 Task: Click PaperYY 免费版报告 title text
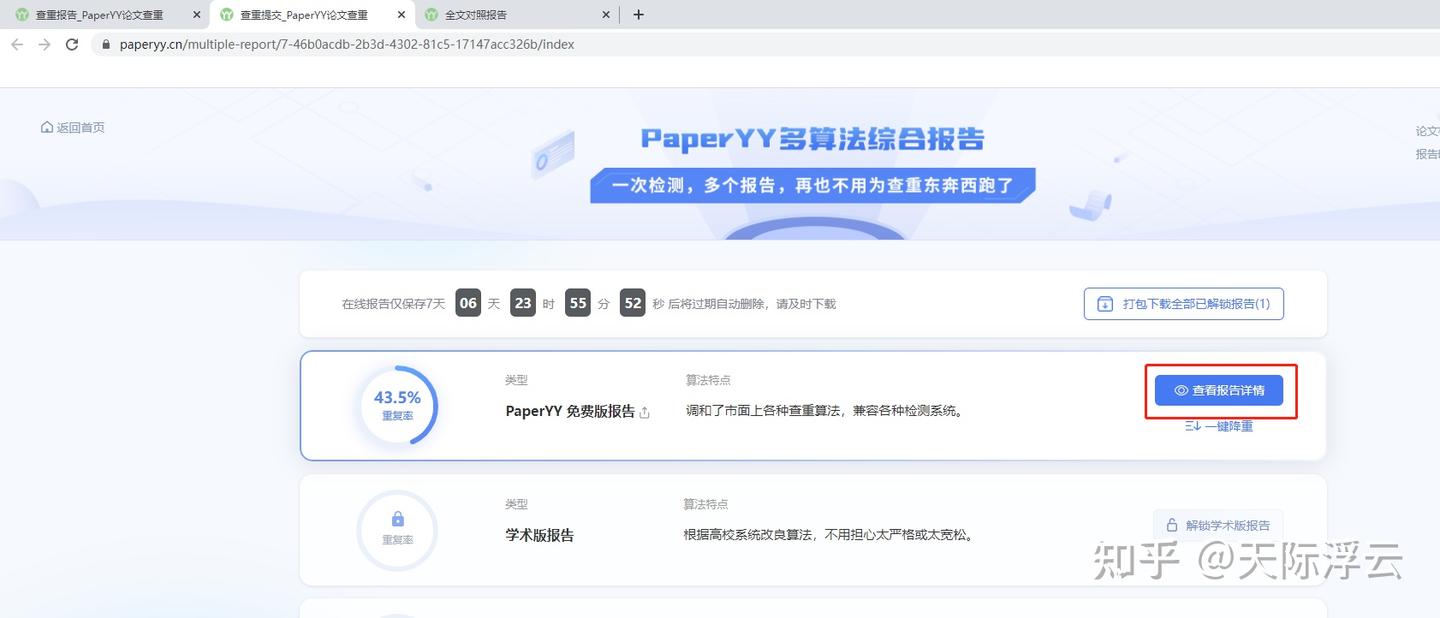tap(570, 411)
